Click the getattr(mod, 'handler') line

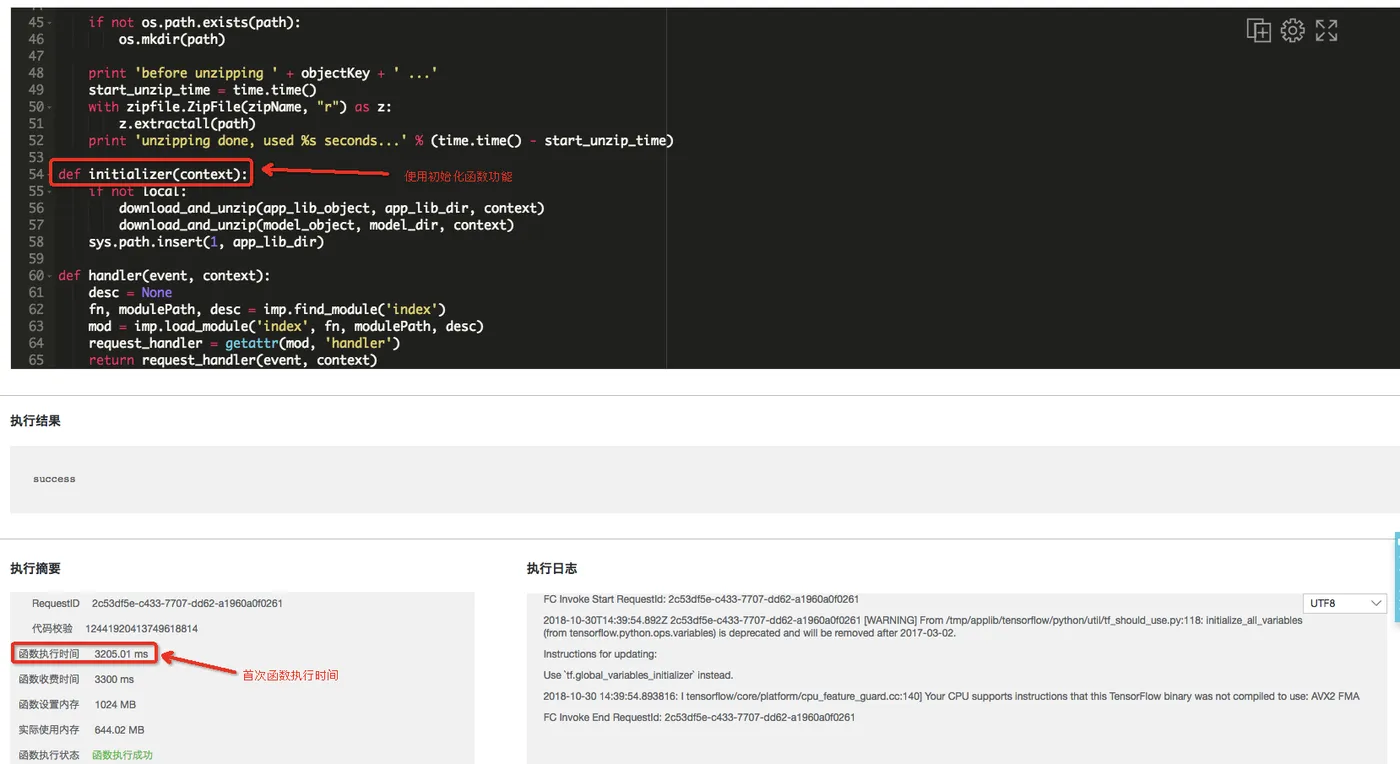(244, 343)
